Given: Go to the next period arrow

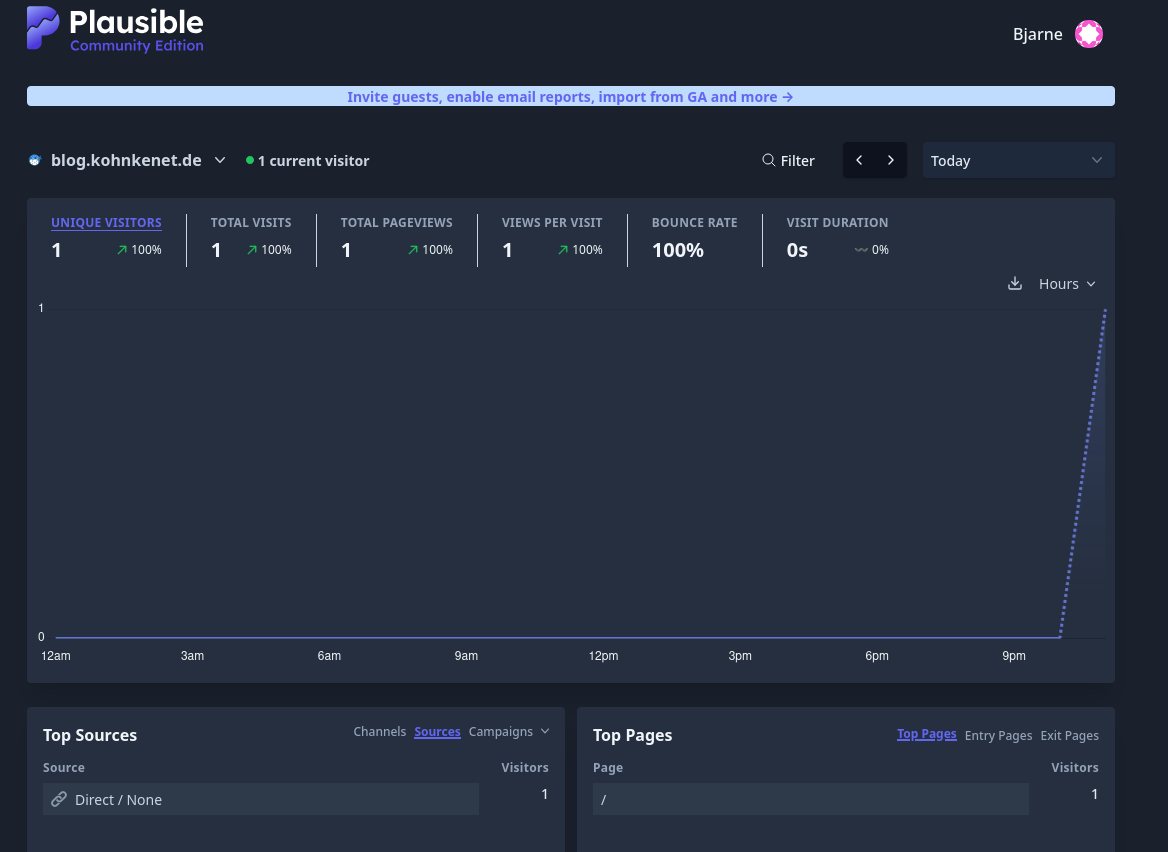Looking at the screenshot, I should pos(891,160).
